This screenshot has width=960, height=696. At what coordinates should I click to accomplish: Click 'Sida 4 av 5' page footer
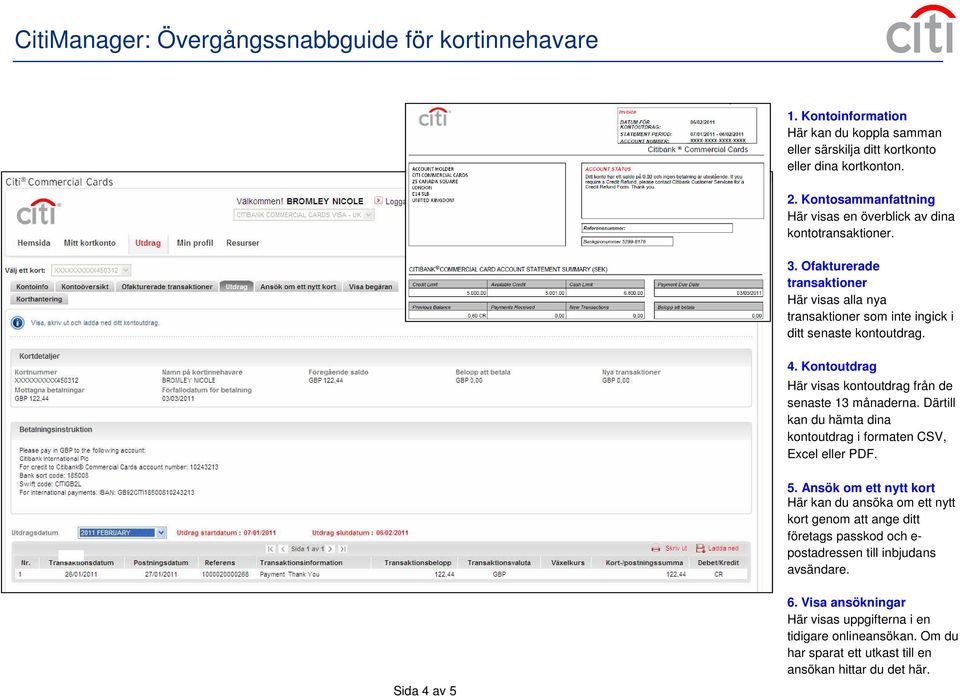click(425, 690)
